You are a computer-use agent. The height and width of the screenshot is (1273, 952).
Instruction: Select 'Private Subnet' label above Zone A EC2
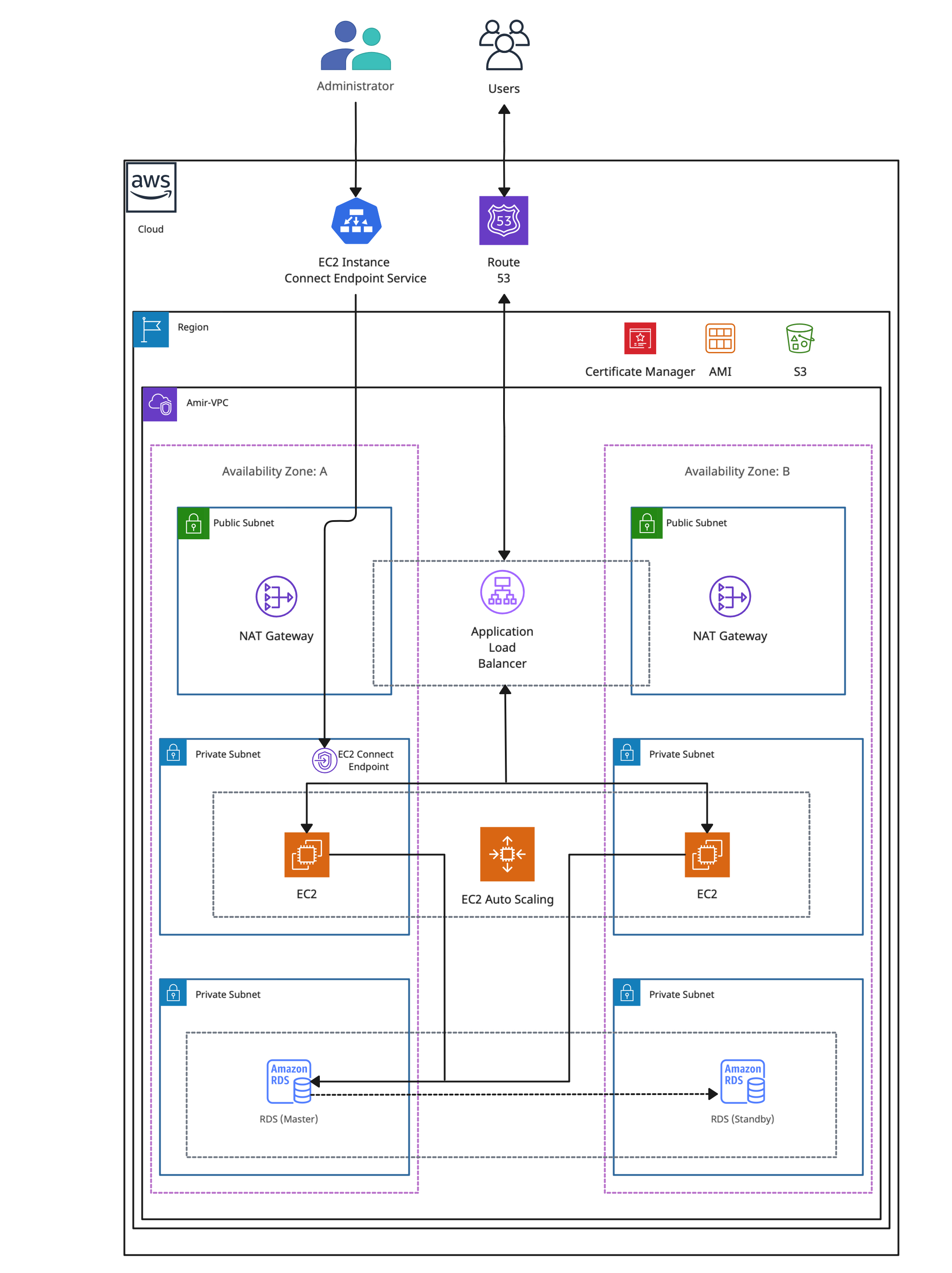(228, 755)
